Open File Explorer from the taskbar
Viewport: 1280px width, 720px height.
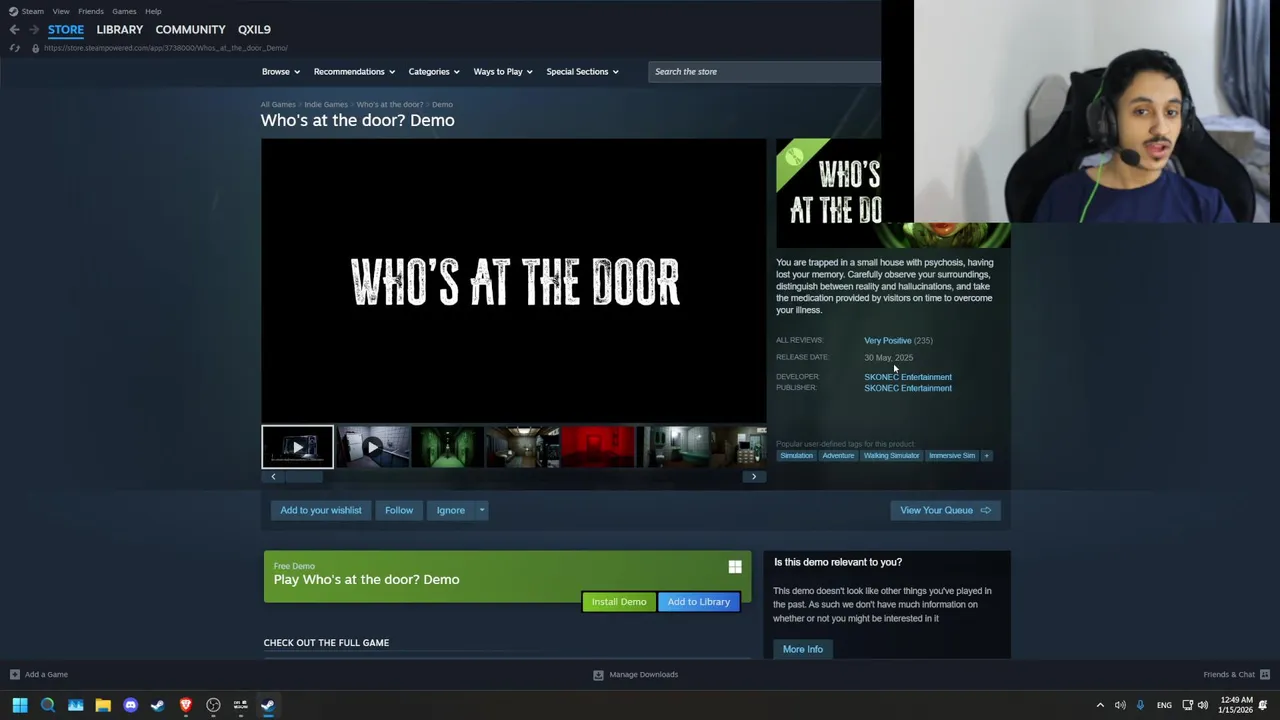click(103, 705)
